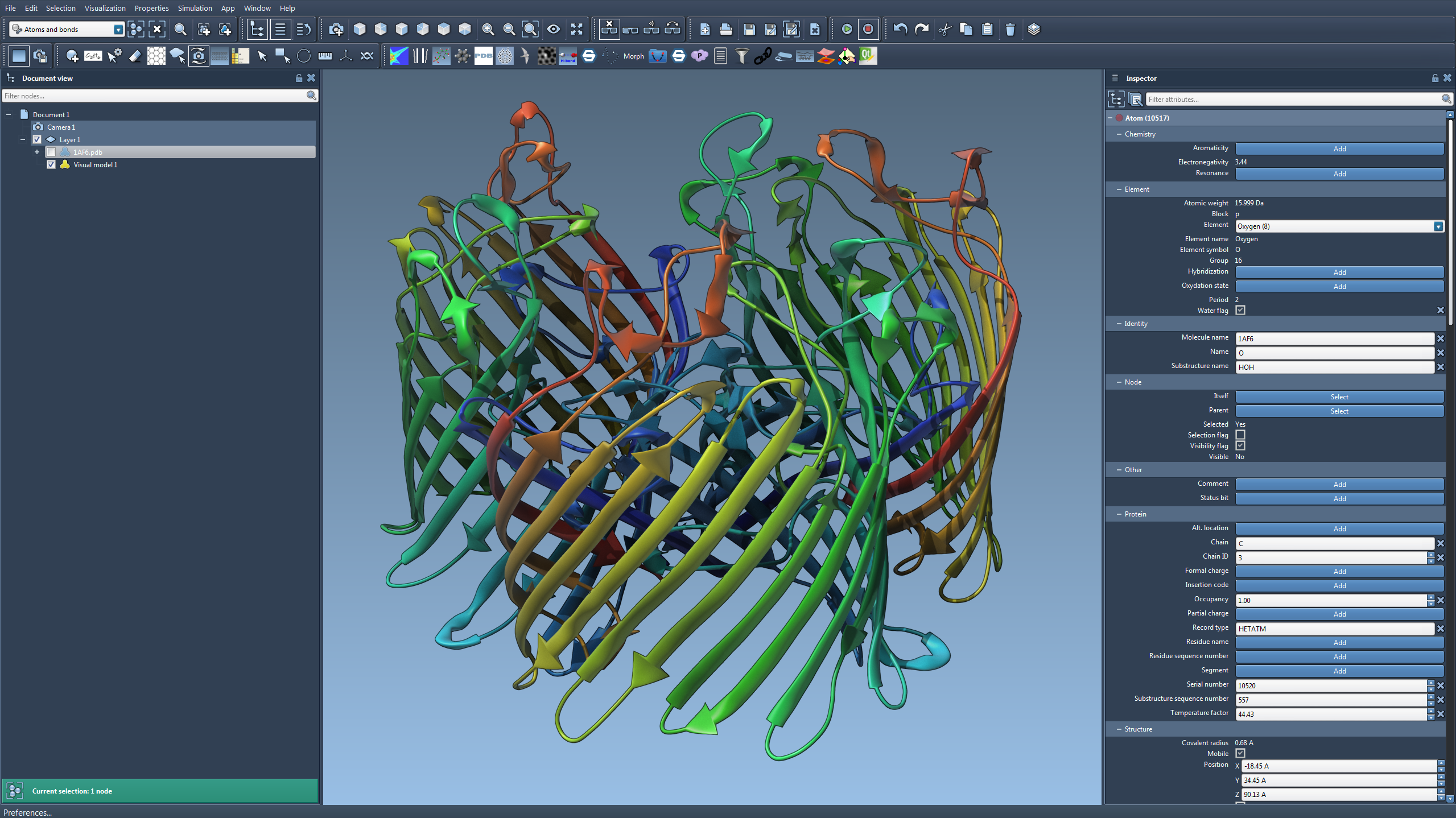
Task: Click Add button for Aromaticity
Action: (1339, 148)
